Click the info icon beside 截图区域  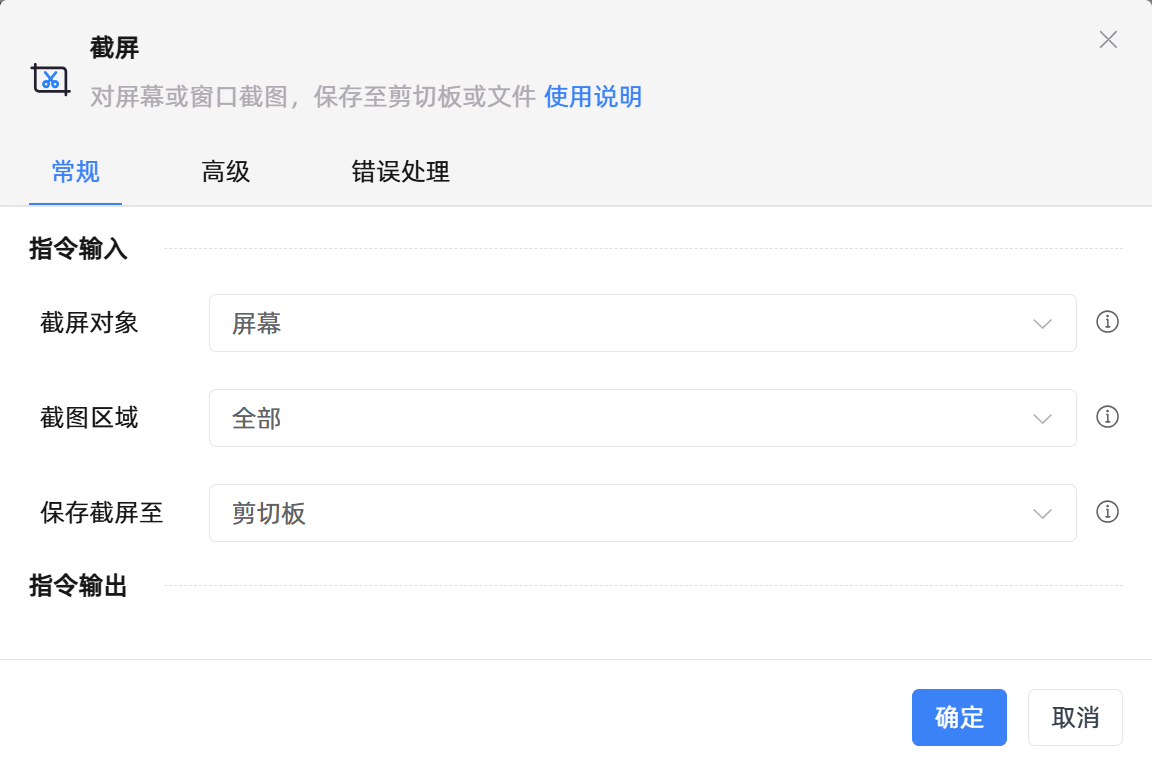[1107, 418]
